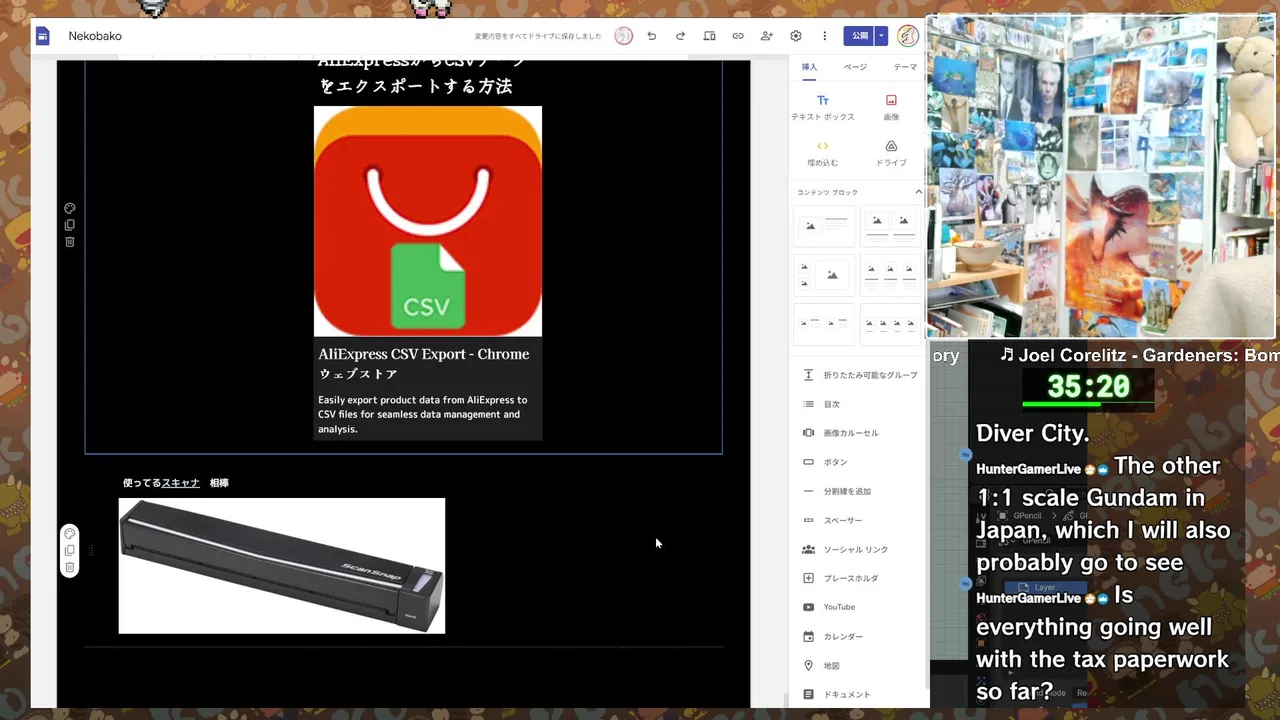The width and height of the screenshot is (1280, 720).
Task: Choose content block with three image columns
Action: 891,275
